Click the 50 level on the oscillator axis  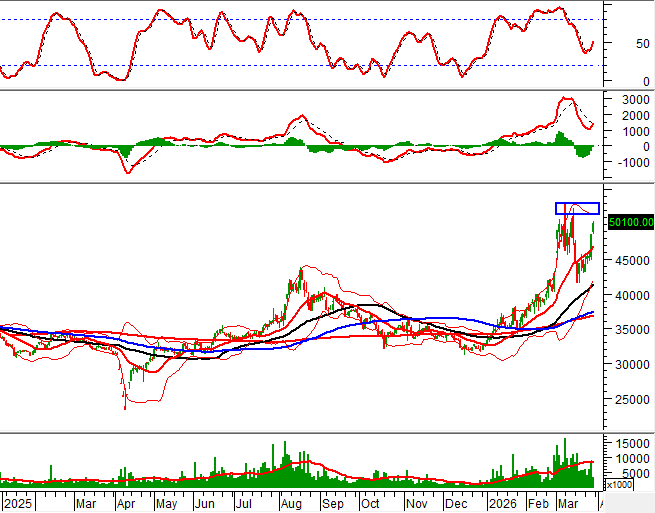[x=626, y=44]
